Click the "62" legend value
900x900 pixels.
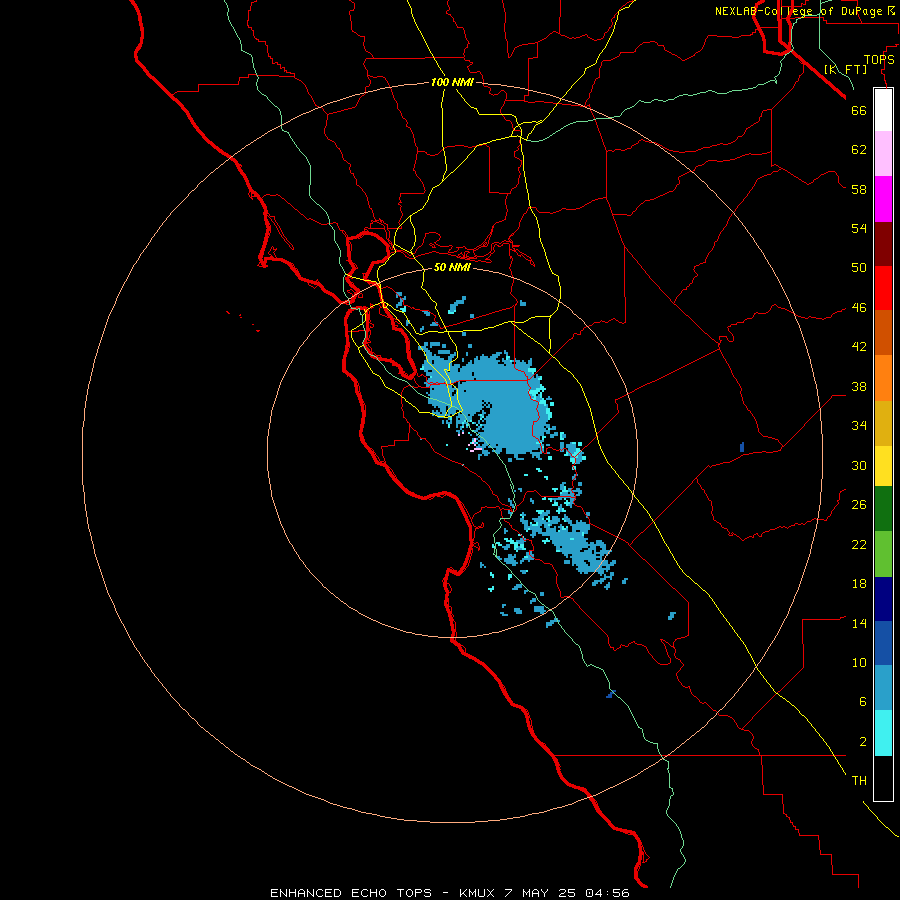(x=859, y=150)
